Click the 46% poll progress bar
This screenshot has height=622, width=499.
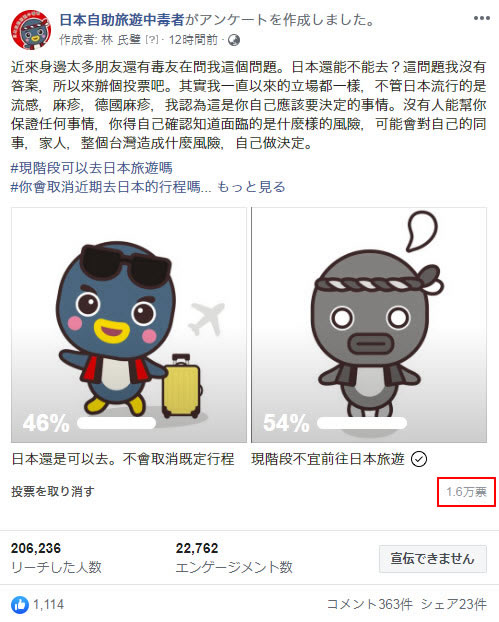[x=116, y=423]
